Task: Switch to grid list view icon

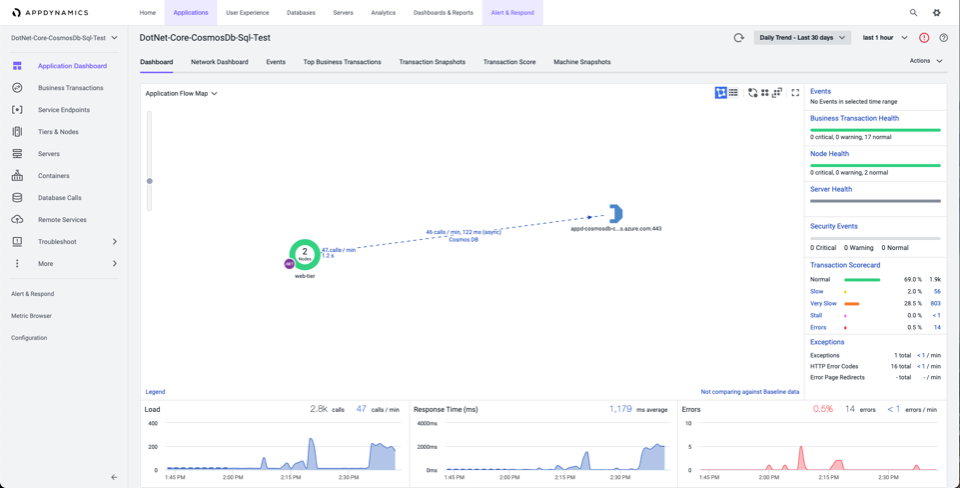Action: click(x=733, y=92)
